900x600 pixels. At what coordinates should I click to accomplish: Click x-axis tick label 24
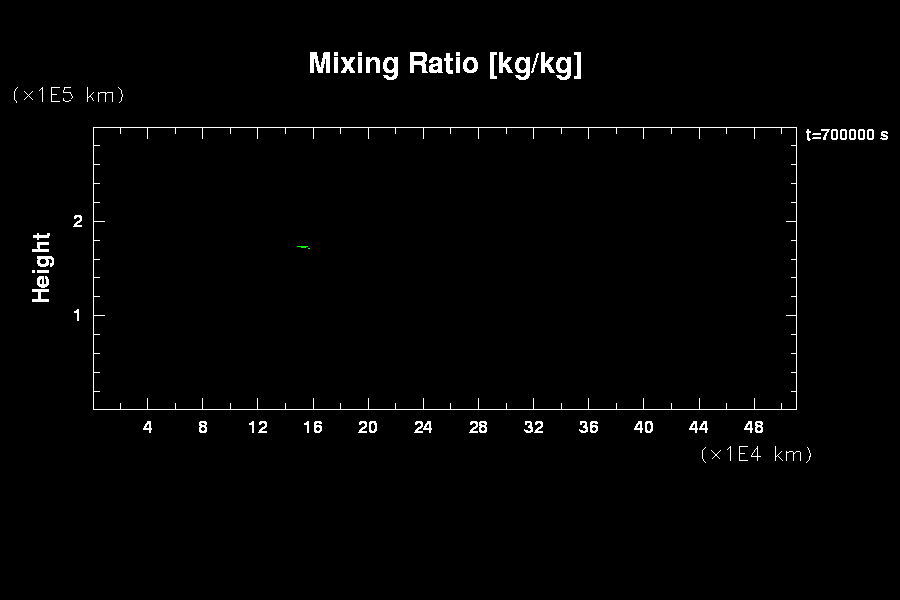[423, 427]
